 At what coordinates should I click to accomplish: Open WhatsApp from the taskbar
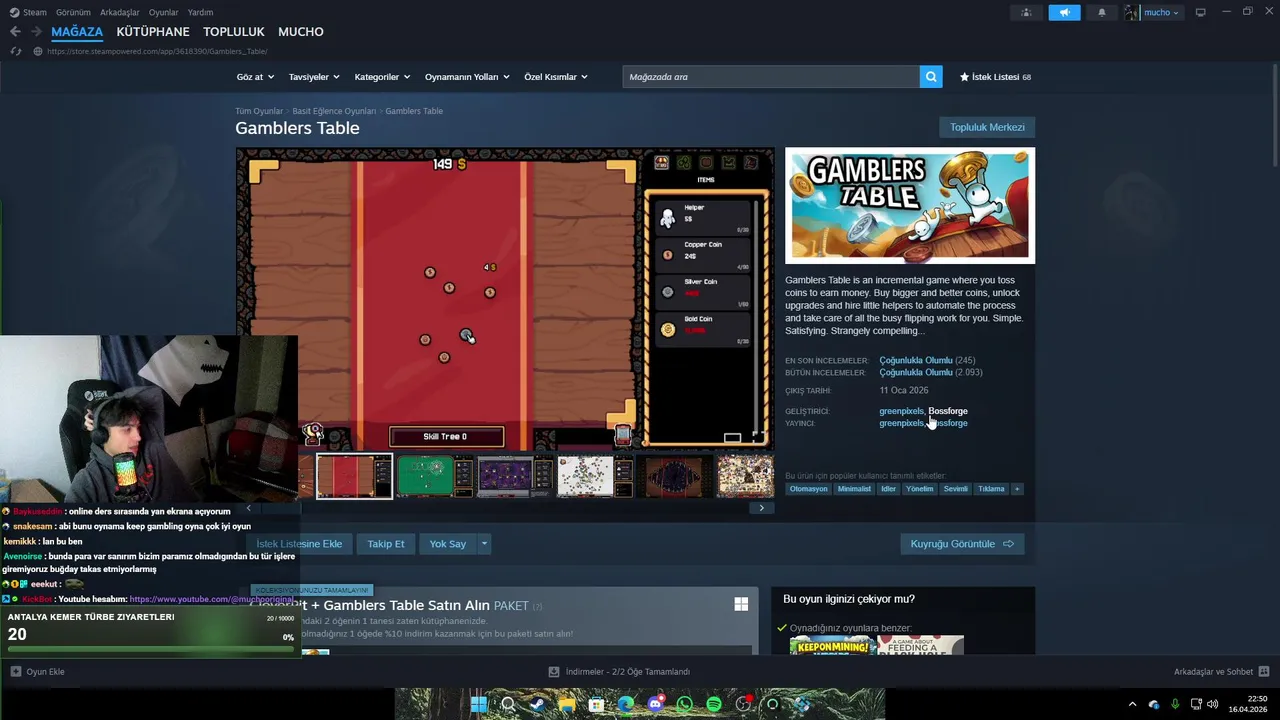pyautogui.click(x=684, y=704)
